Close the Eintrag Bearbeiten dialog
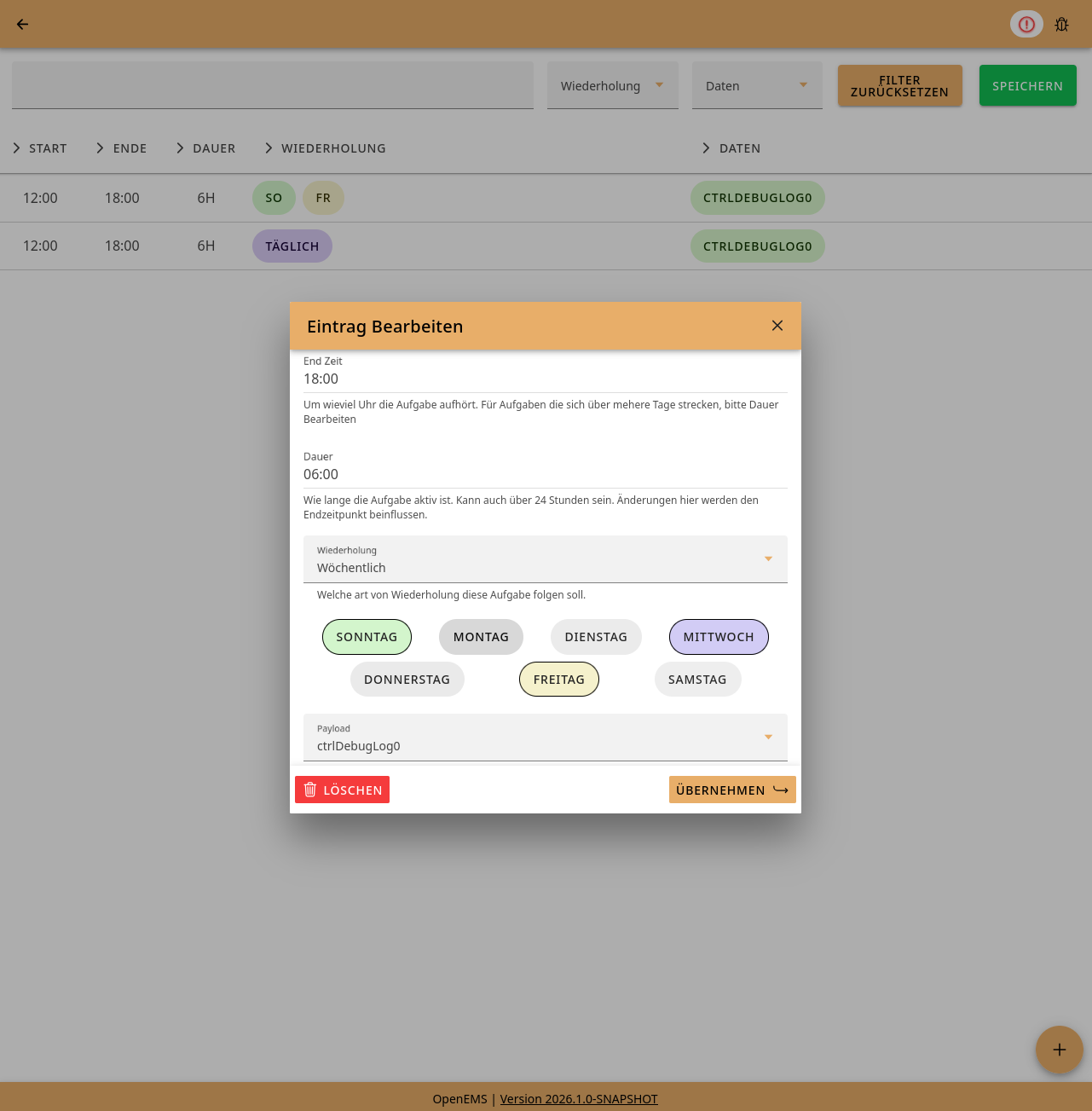The width and height of the screenshot is (1092, 1111). [x=777, y=326]
